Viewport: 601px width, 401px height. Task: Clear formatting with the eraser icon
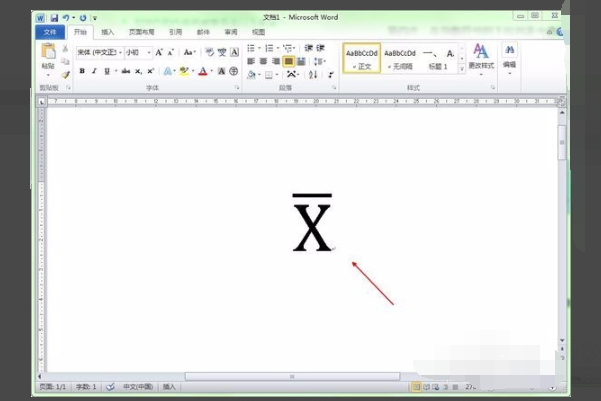tap(209, 52)
